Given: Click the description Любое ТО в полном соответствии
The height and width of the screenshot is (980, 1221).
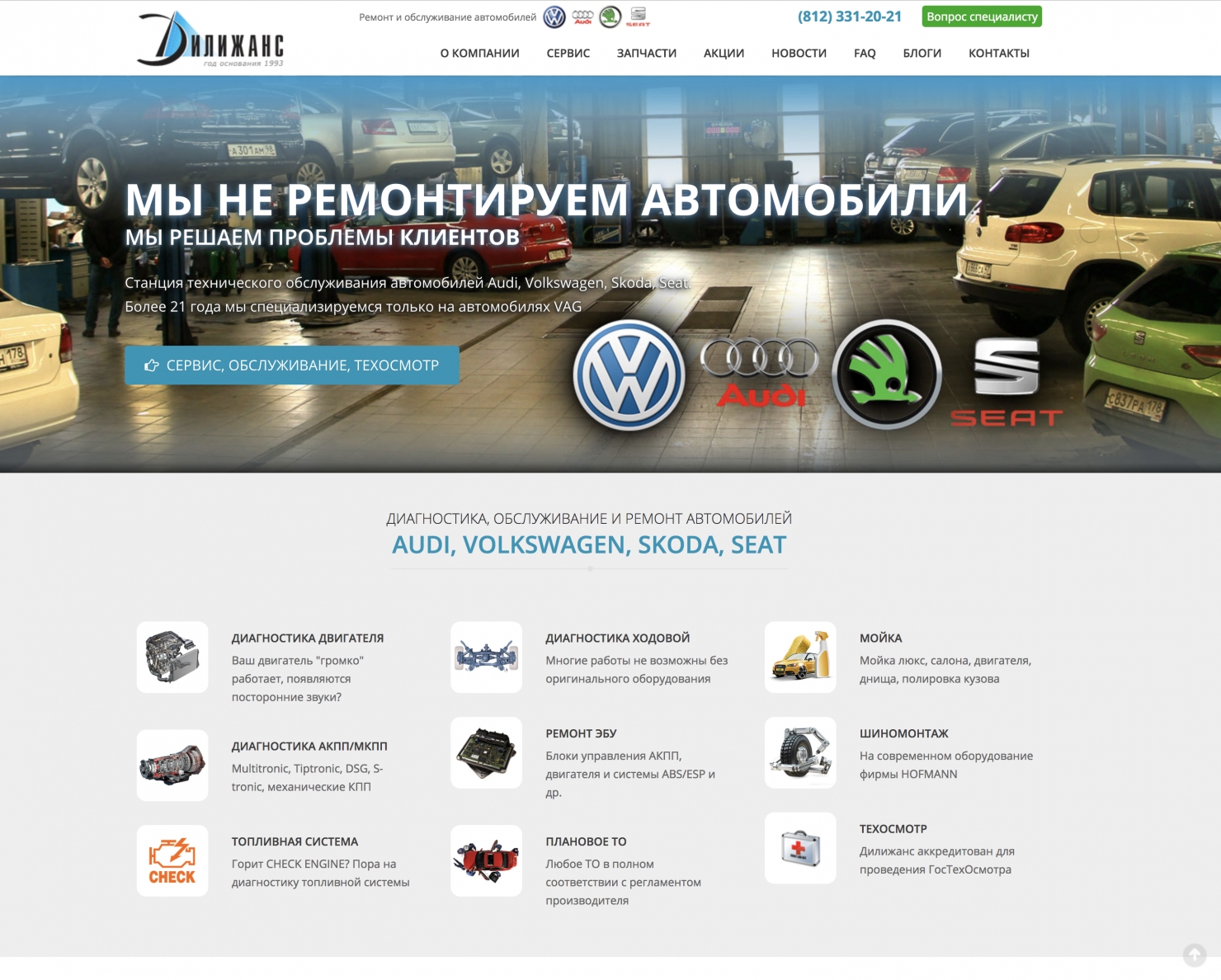Looking at the screenshot, I should click(x=624, y=882).
